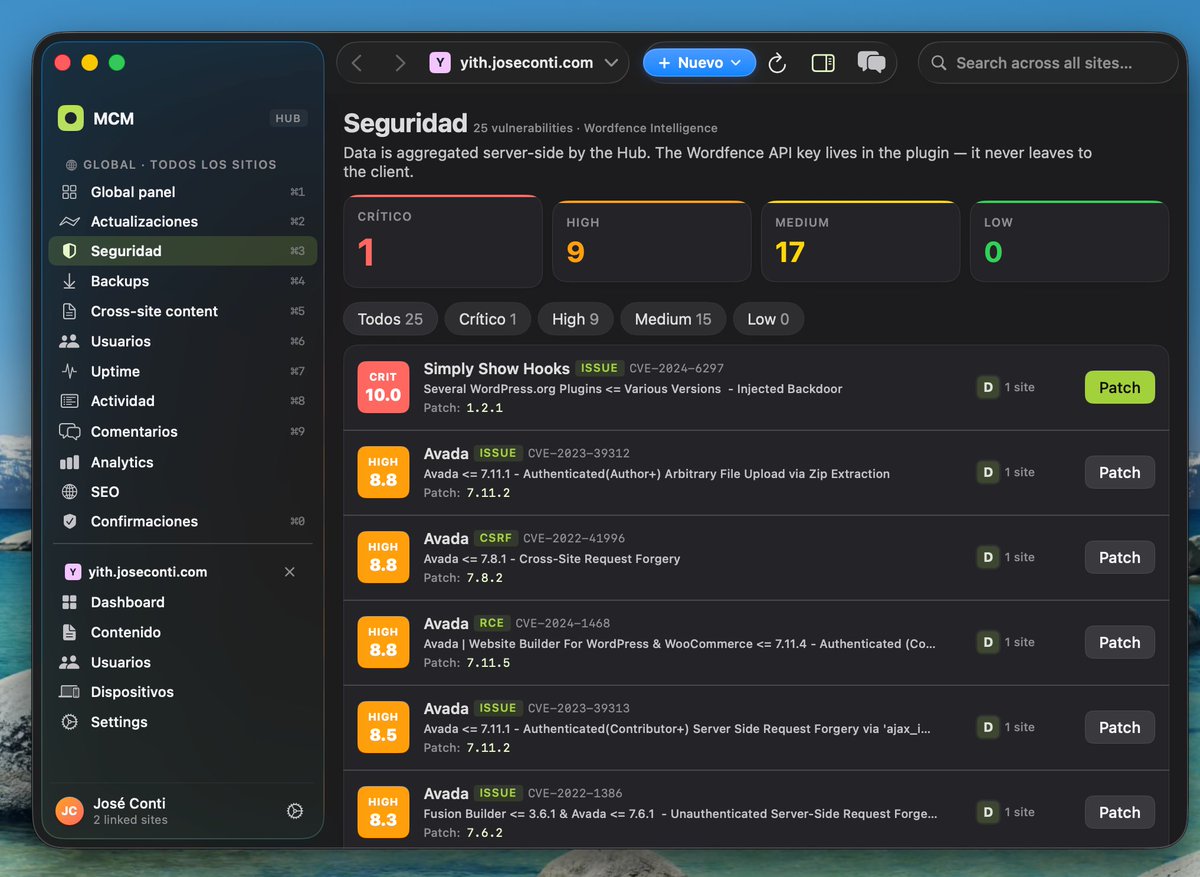Go forward with the right arrow

point(400,63)
